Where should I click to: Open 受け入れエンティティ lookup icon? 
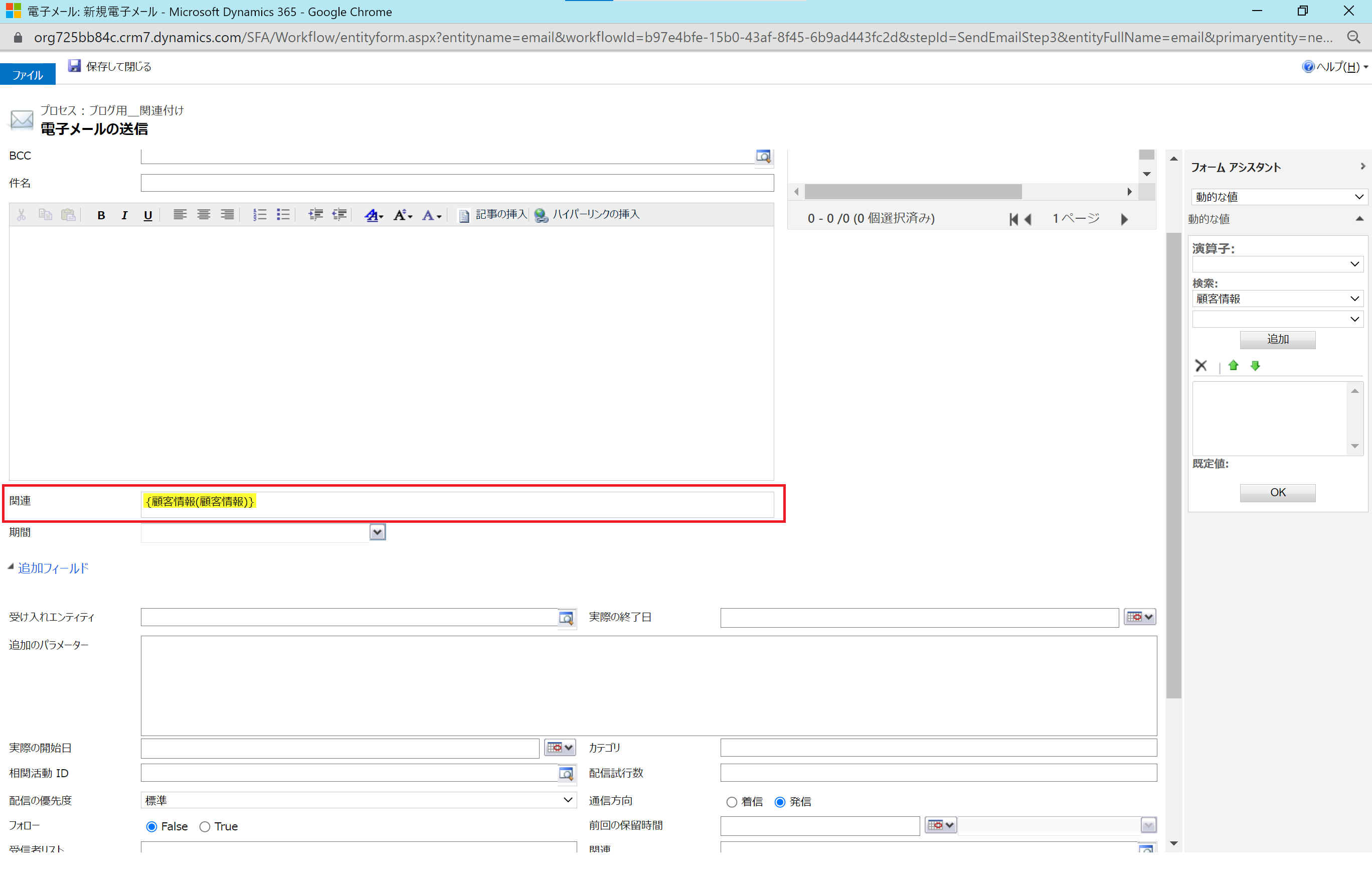tap(566, 618)
